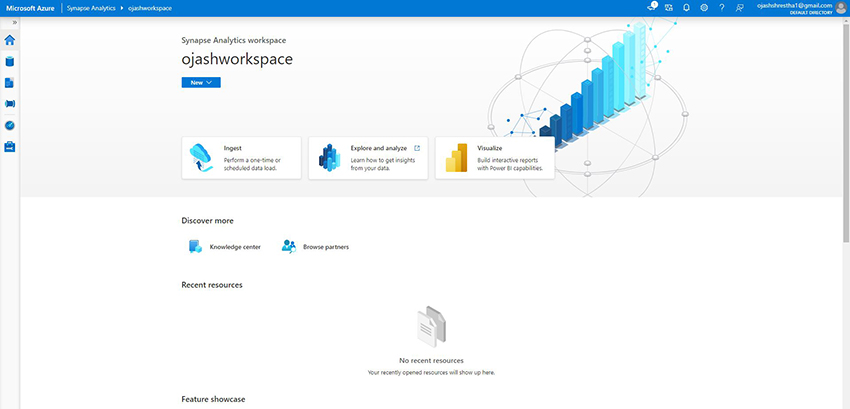Open the Home hub in sidebar
Viewport: 850px width, 409px height.
tap(10, 40)
